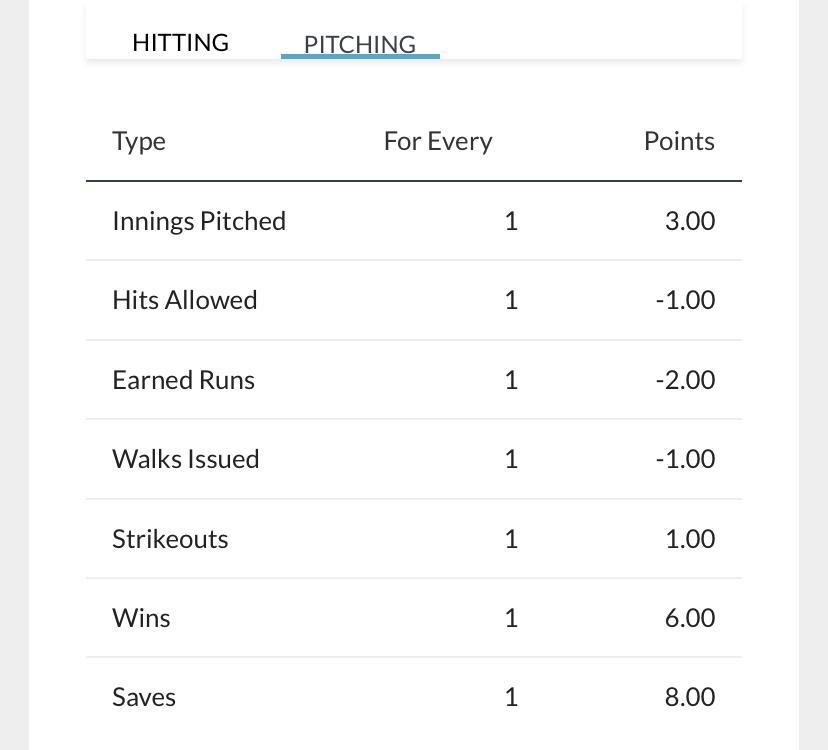Image resolution: width=828 pixels, height=750 pixels.
Task: Click the 3.00 points value for Innings Pitched
Action: [x=690, y=221]
